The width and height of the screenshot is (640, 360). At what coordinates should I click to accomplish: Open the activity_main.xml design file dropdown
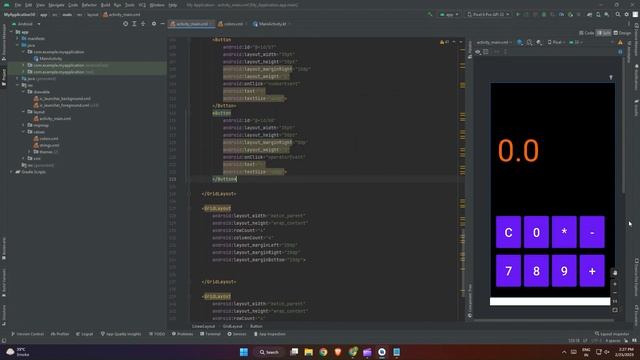tap(494, 42)
